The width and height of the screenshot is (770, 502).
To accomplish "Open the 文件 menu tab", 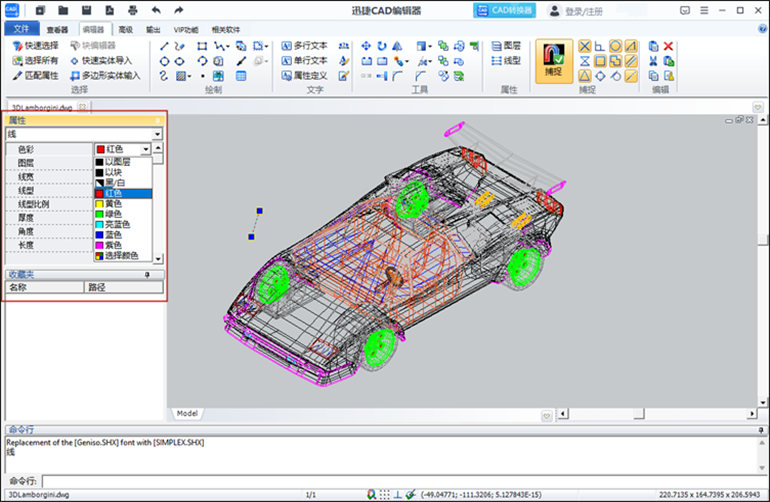I will pos(21,29).
